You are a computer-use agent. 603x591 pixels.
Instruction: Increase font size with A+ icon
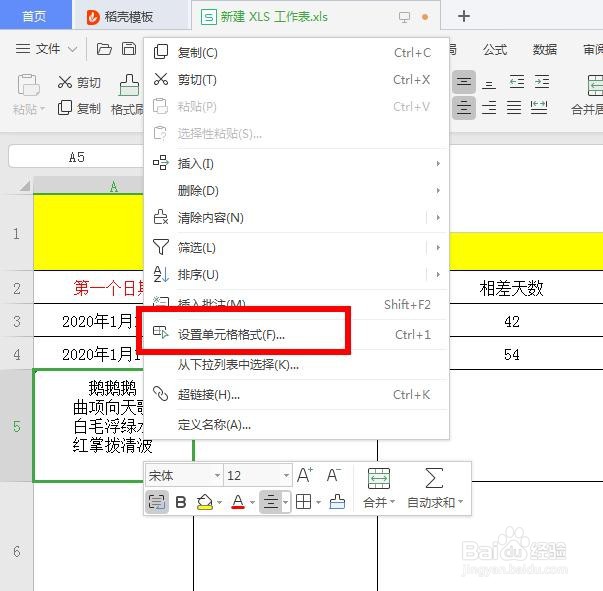pos(305,475)
